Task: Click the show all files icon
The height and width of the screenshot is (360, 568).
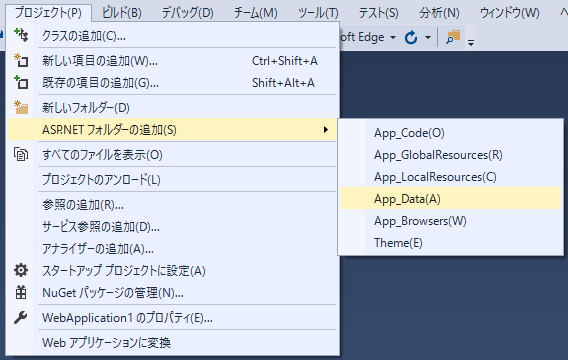Action: (x=21, y=154)
